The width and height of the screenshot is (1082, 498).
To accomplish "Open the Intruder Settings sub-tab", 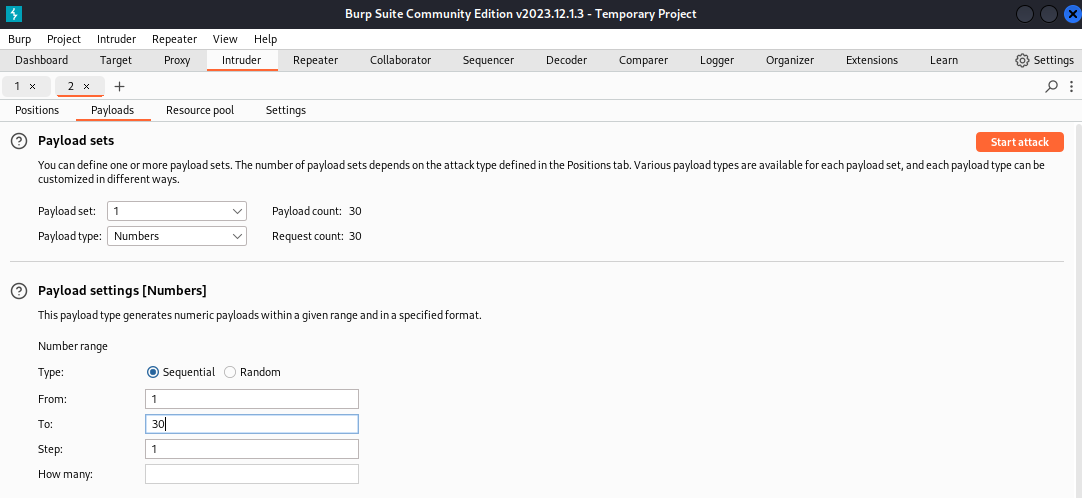I will [x=286, y=110].
